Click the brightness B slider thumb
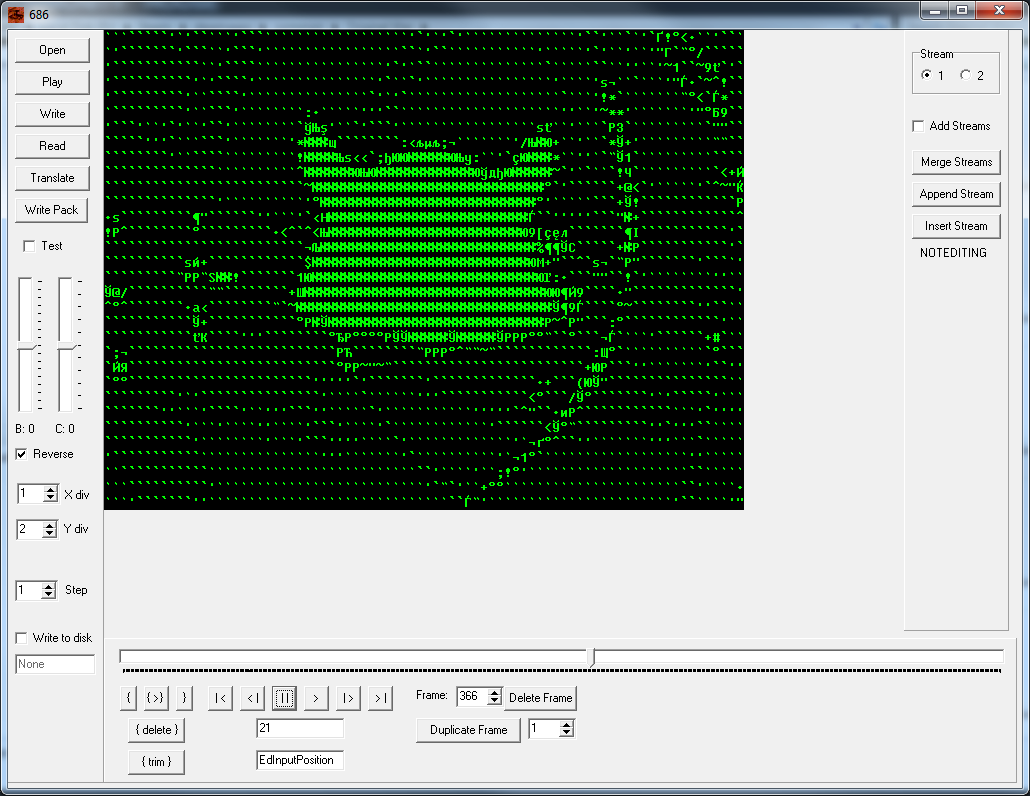The width and height of the screenshot is (1030, 796). [26, 346]
